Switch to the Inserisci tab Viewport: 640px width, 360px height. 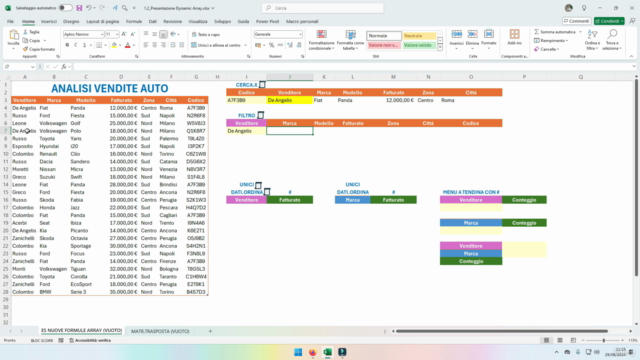pyautogui.click(x=49, y=21)
